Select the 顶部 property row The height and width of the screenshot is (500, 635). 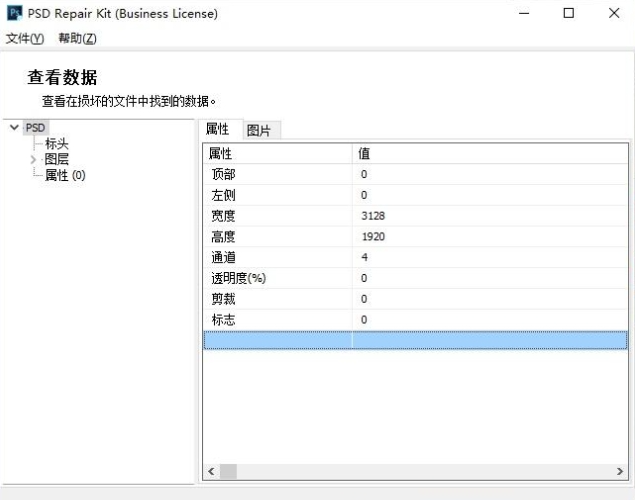click(x=416, y=174)
